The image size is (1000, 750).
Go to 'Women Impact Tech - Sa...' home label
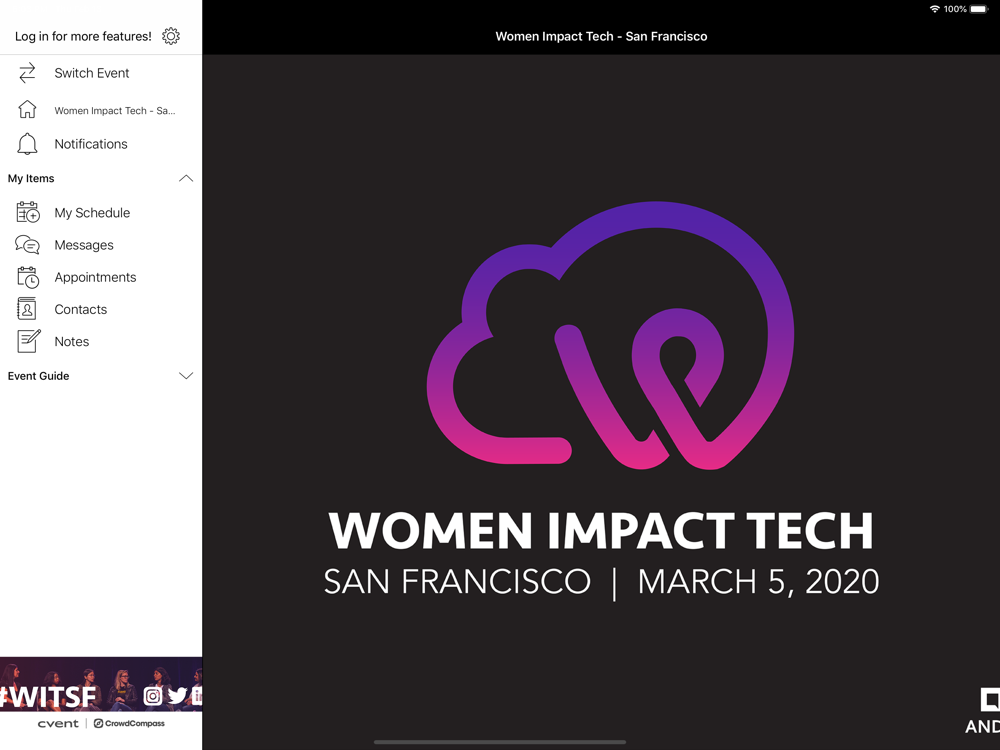tap(115, 110)
